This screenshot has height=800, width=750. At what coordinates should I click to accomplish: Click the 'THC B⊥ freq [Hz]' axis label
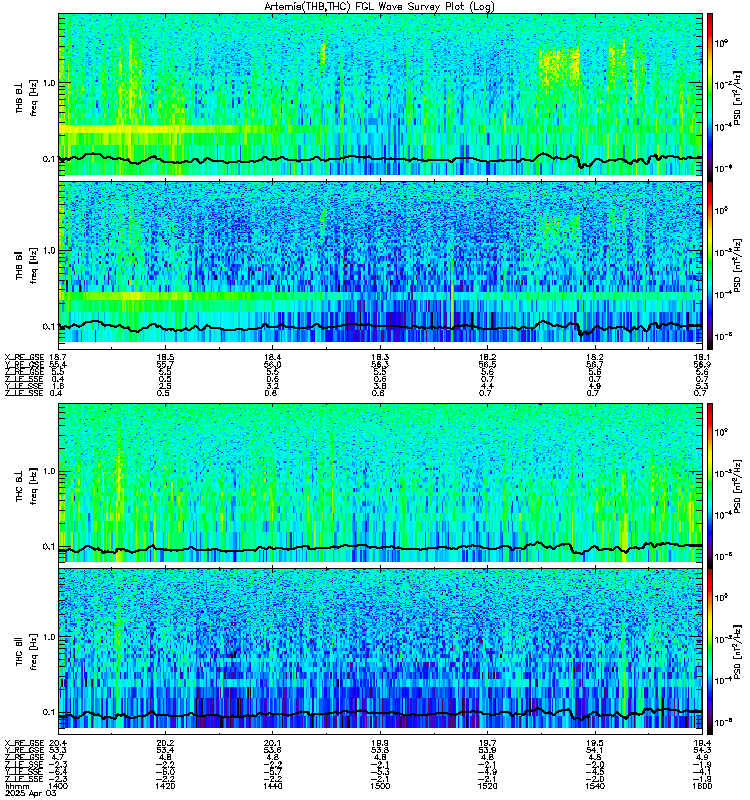pos(26,486)
